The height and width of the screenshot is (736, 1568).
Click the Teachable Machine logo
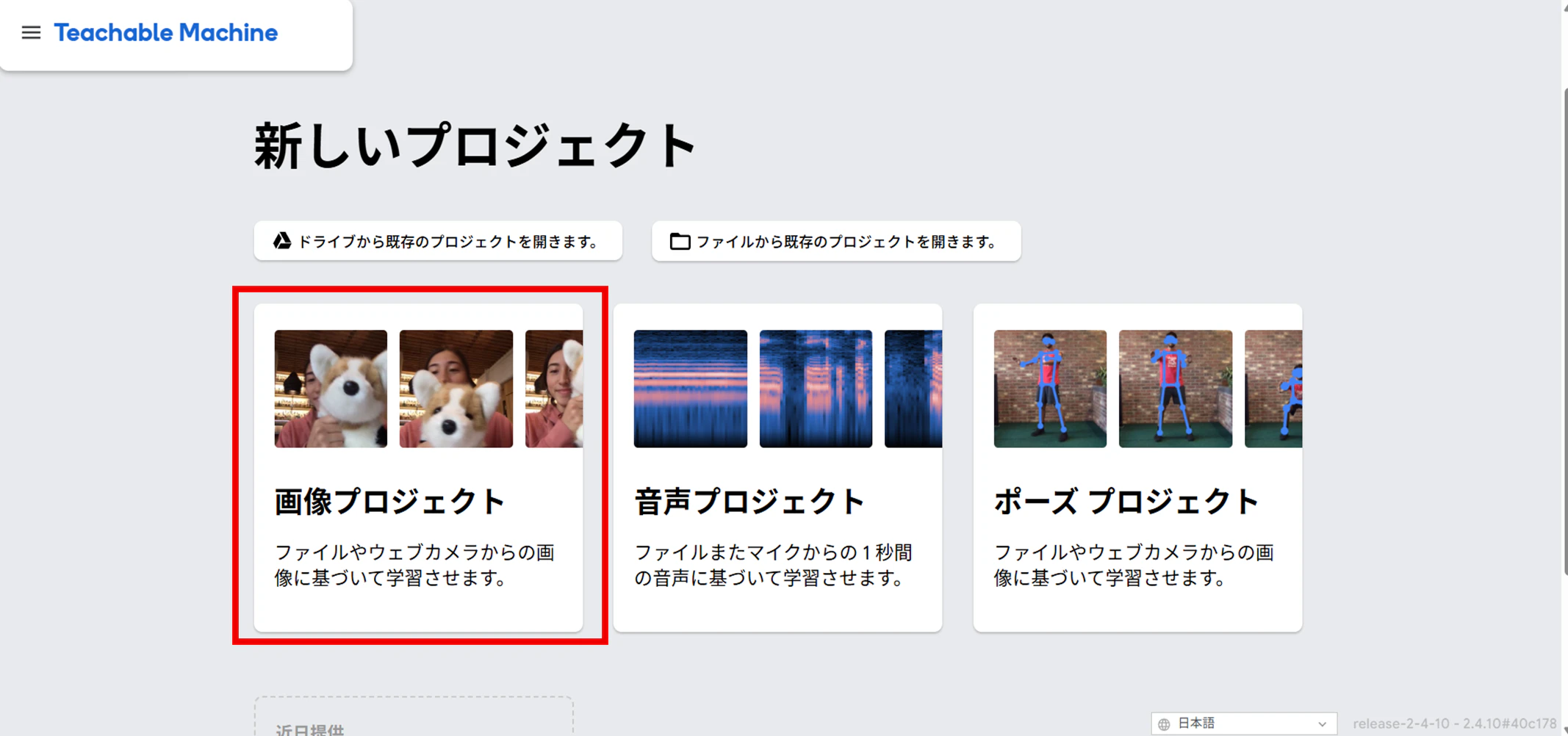[166, 32]
